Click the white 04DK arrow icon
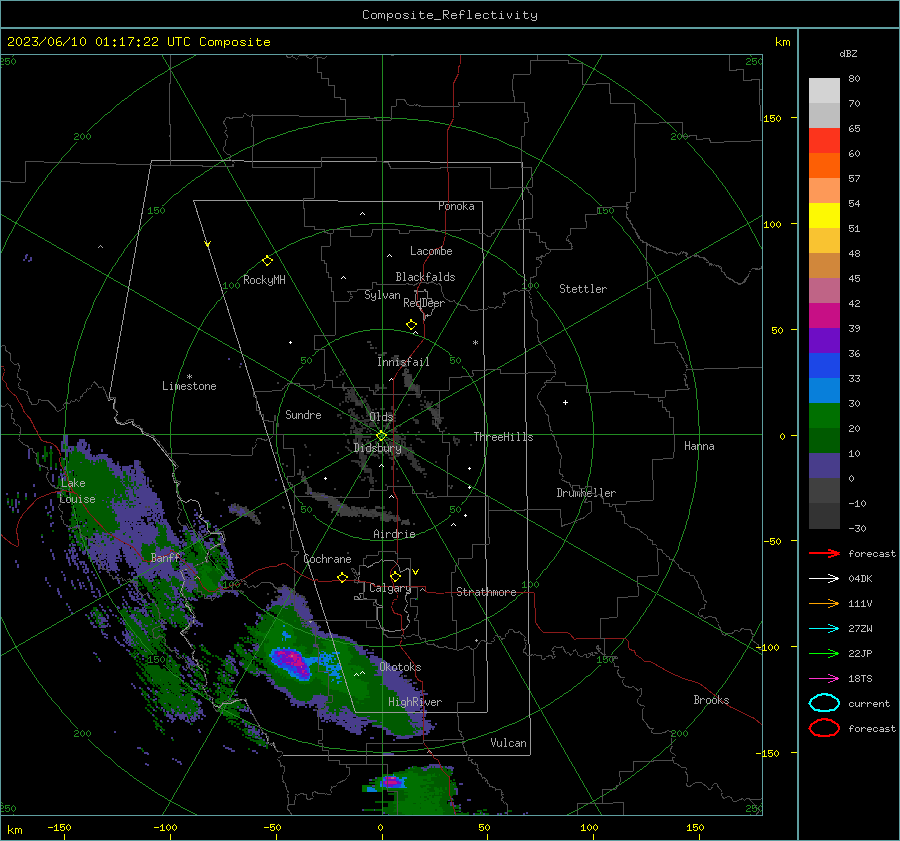Screen dimensions: 900x841 coord(824,579)
